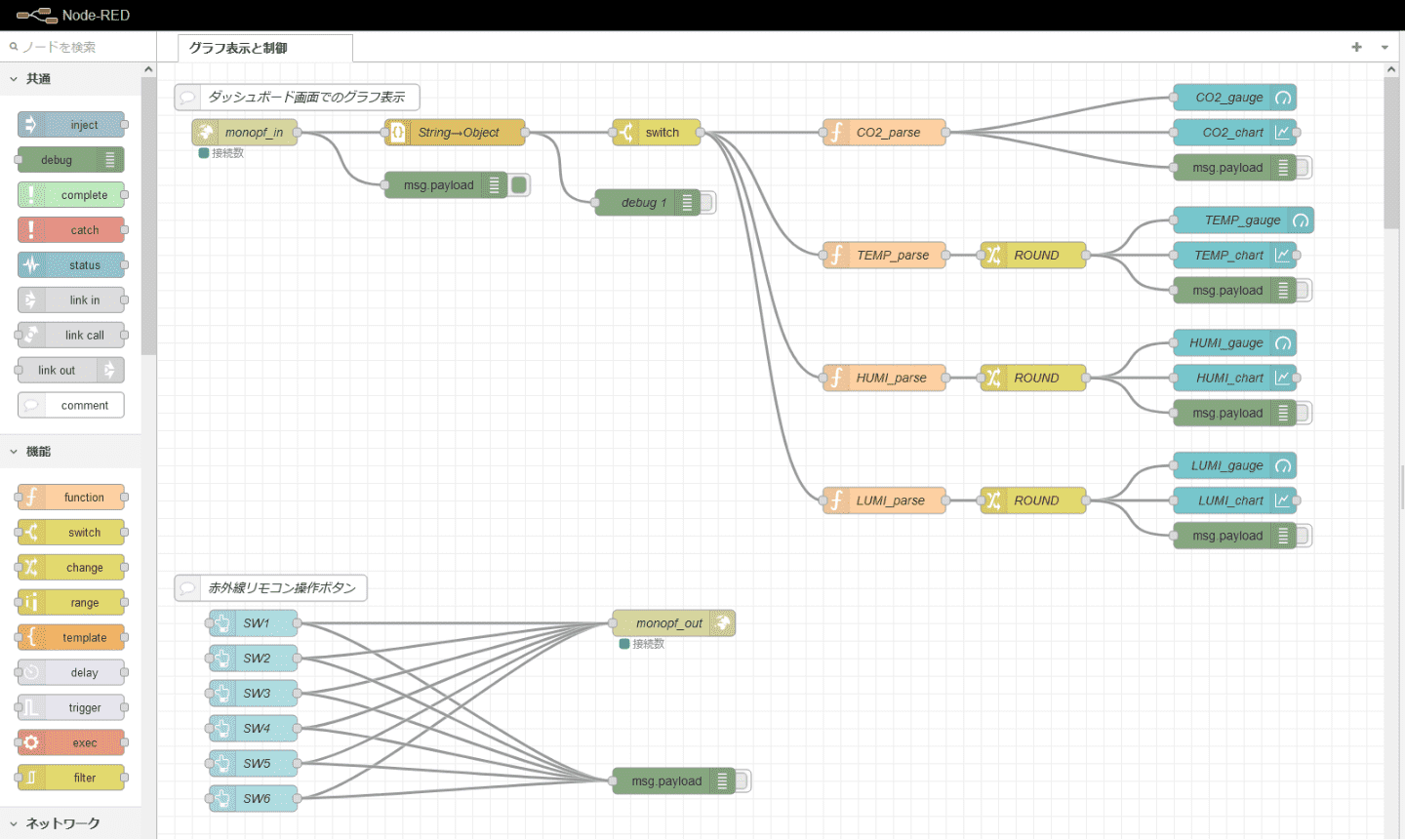The width and height of the screenshot is (1405, 840).
Task: Click the switch node icon in flow
Action: pos(625,133)
